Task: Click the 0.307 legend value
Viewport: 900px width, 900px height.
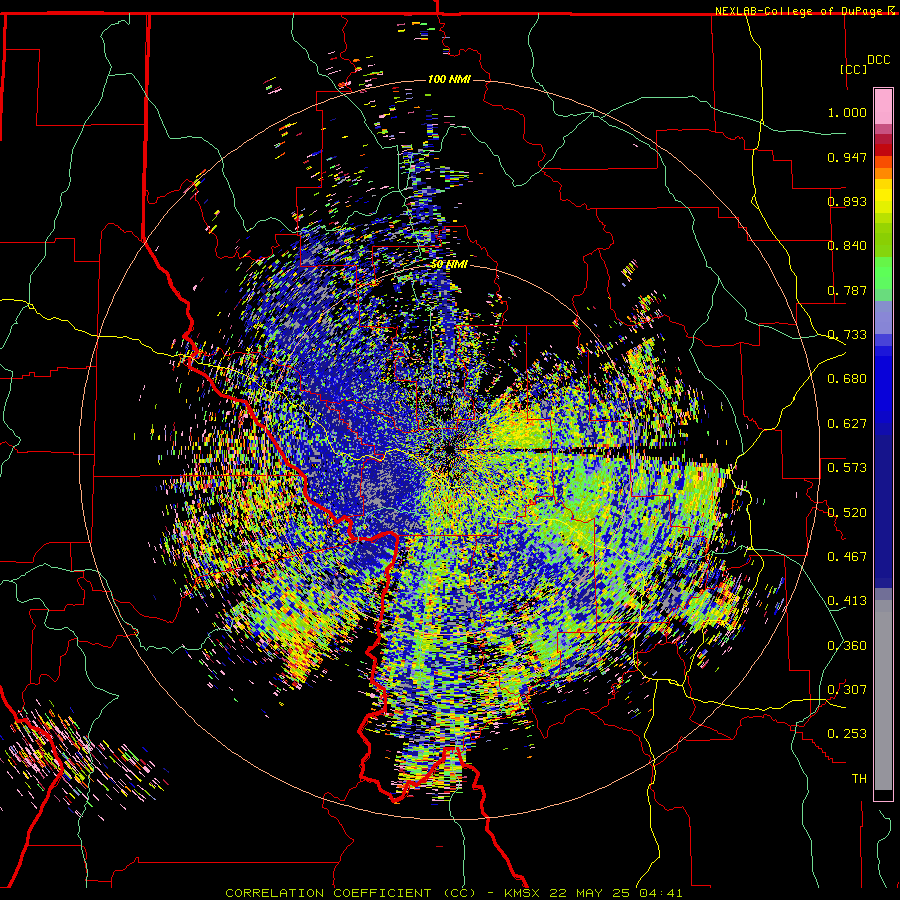Action: click(x=847, y=690)
